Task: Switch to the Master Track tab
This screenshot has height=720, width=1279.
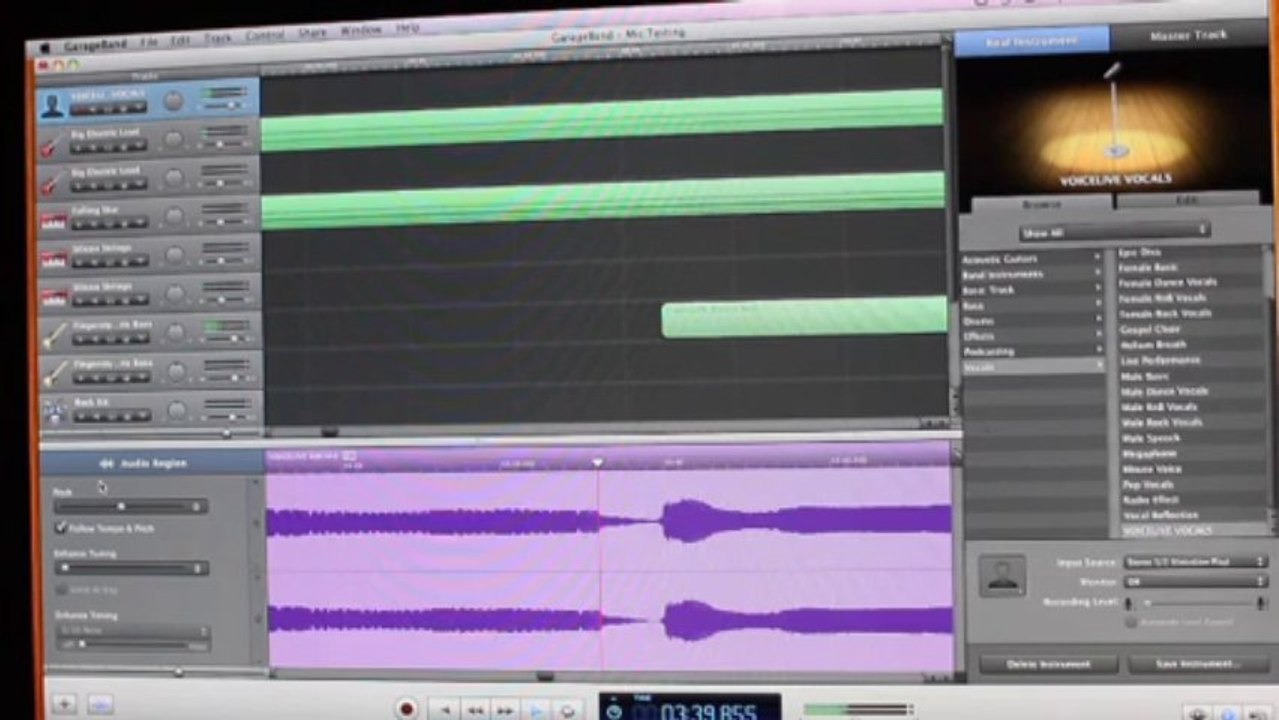Action: [x=1189, y=35]
